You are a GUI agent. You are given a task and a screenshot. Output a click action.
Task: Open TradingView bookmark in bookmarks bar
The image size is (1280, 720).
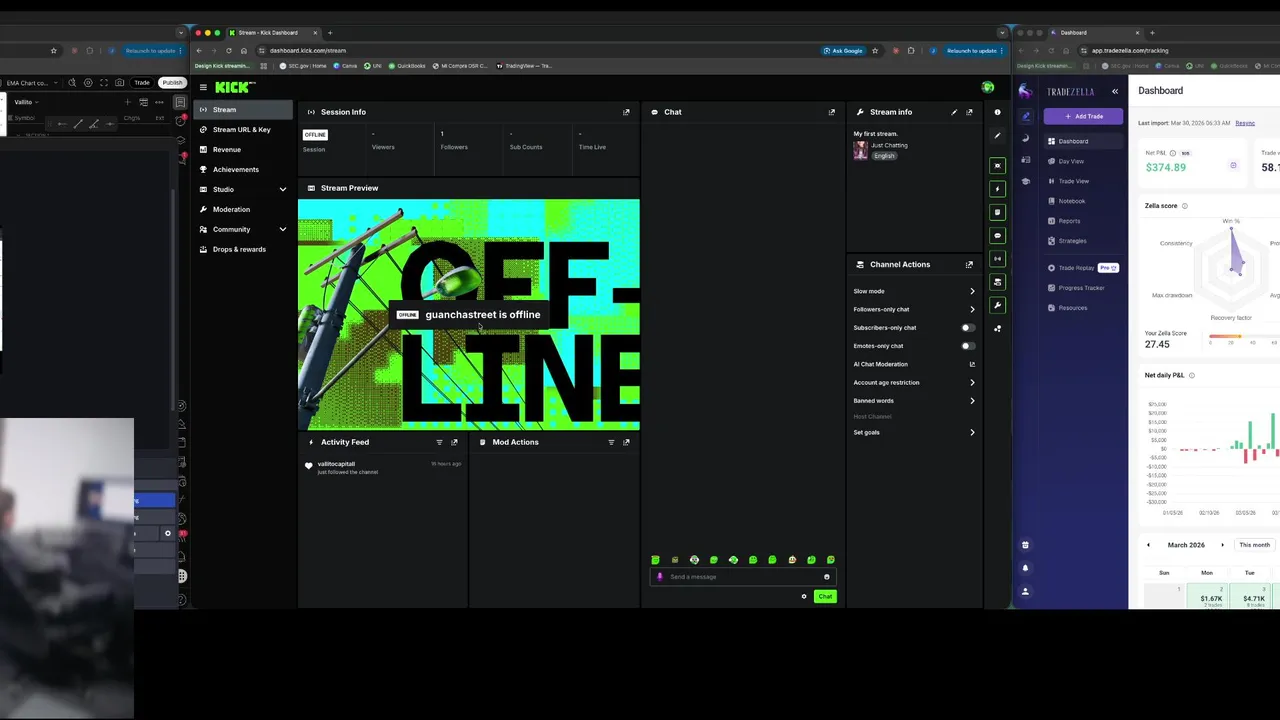[x=524, y=66]
